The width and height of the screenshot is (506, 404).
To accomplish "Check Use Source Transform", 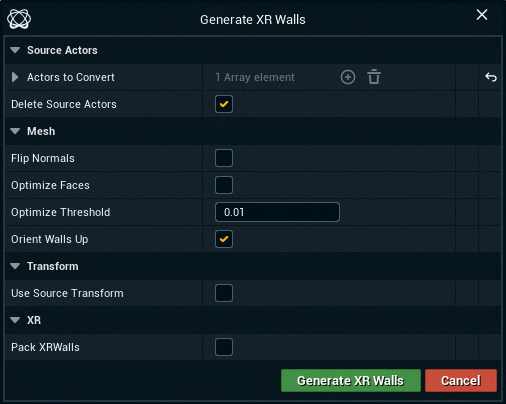I will point(224,293).
